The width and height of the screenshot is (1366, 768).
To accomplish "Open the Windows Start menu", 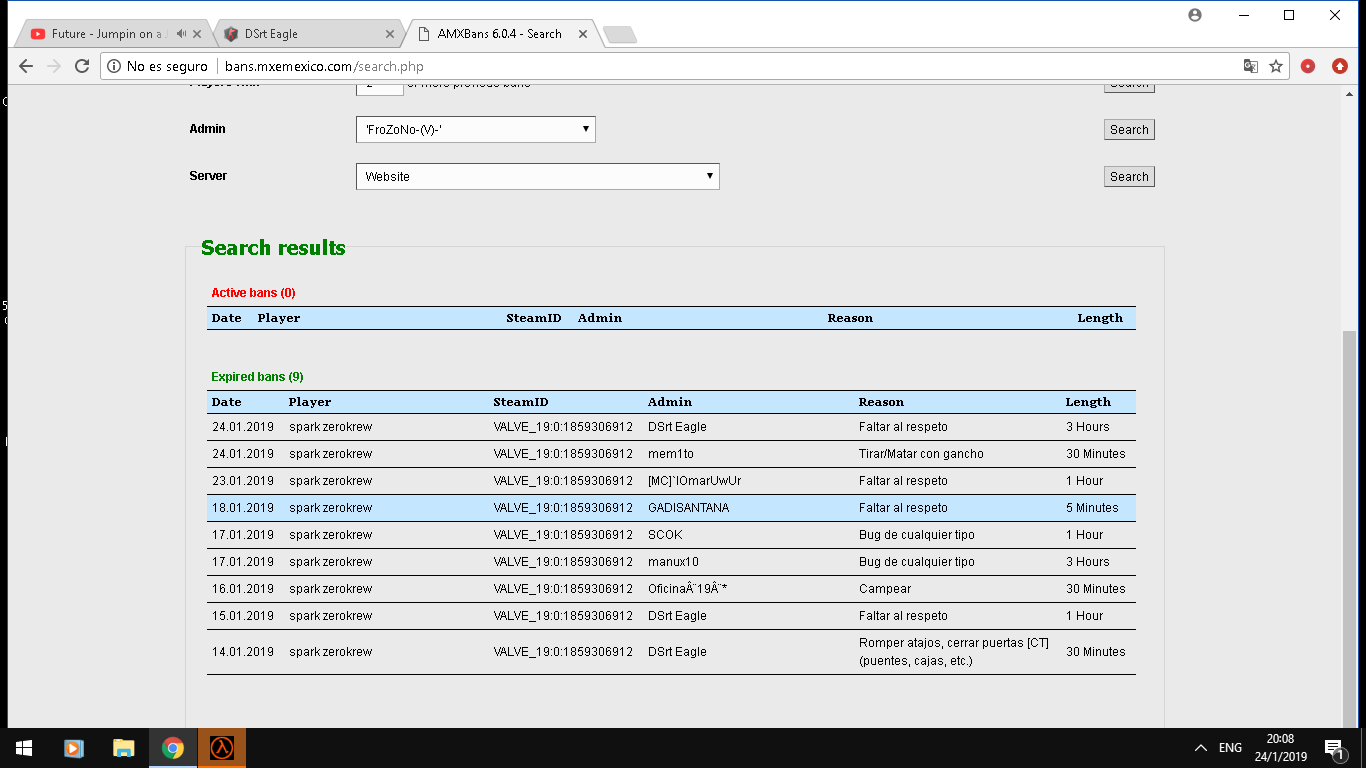I will coord(24,748).
